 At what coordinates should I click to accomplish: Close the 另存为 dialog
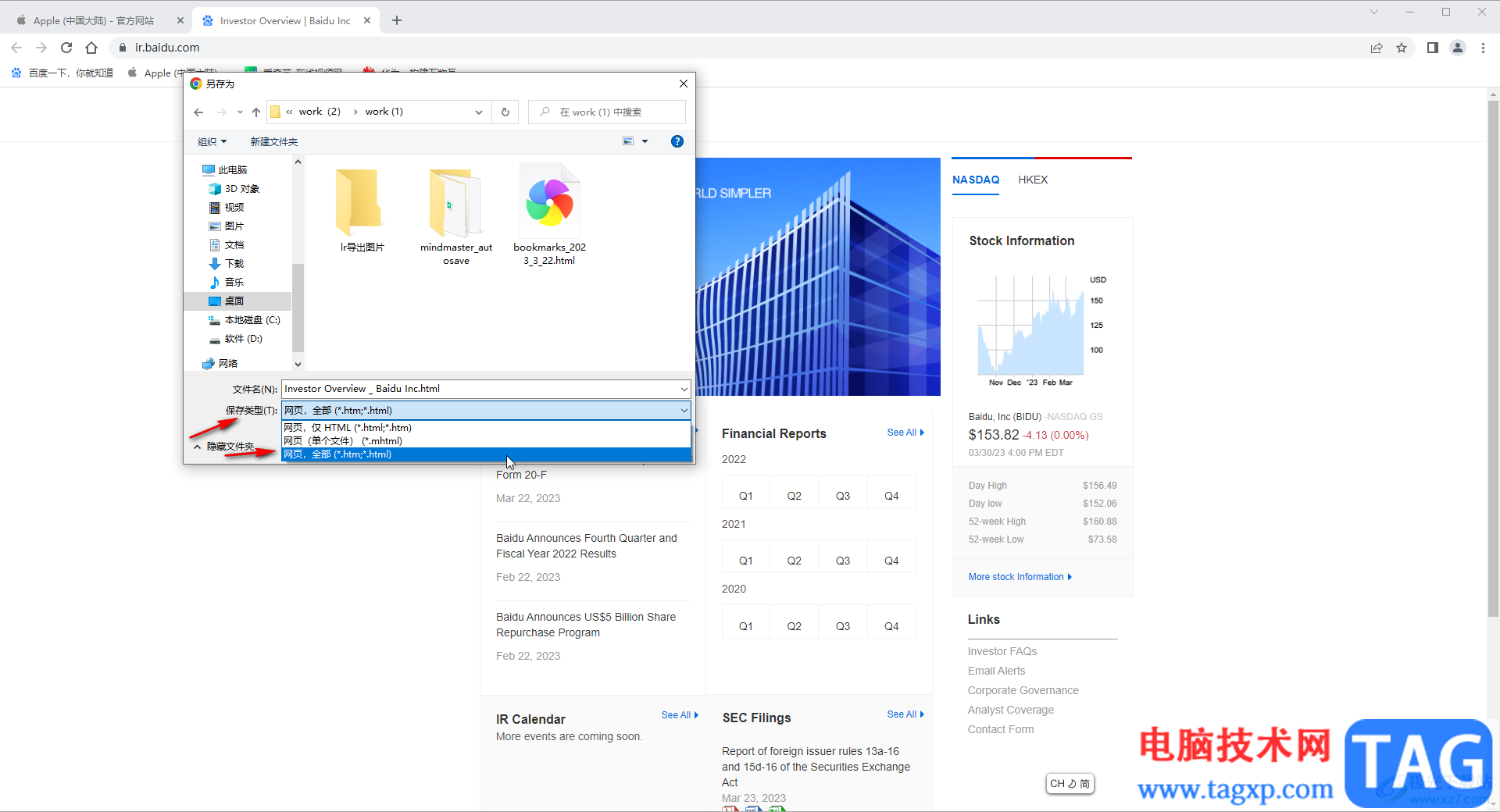(x=684, y=84)
